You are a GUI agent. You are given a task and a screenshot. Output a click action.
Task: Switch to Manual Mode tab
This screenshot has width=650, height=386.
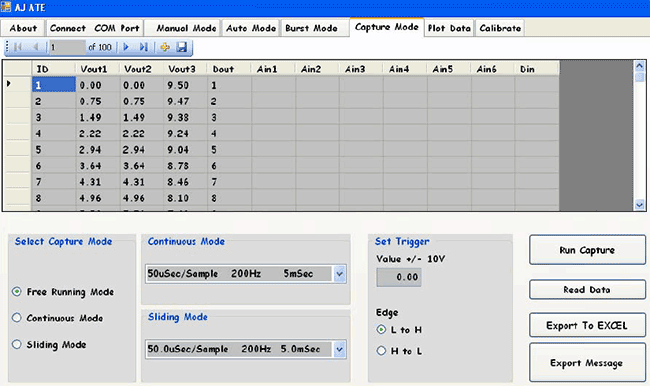click(183, 28)
